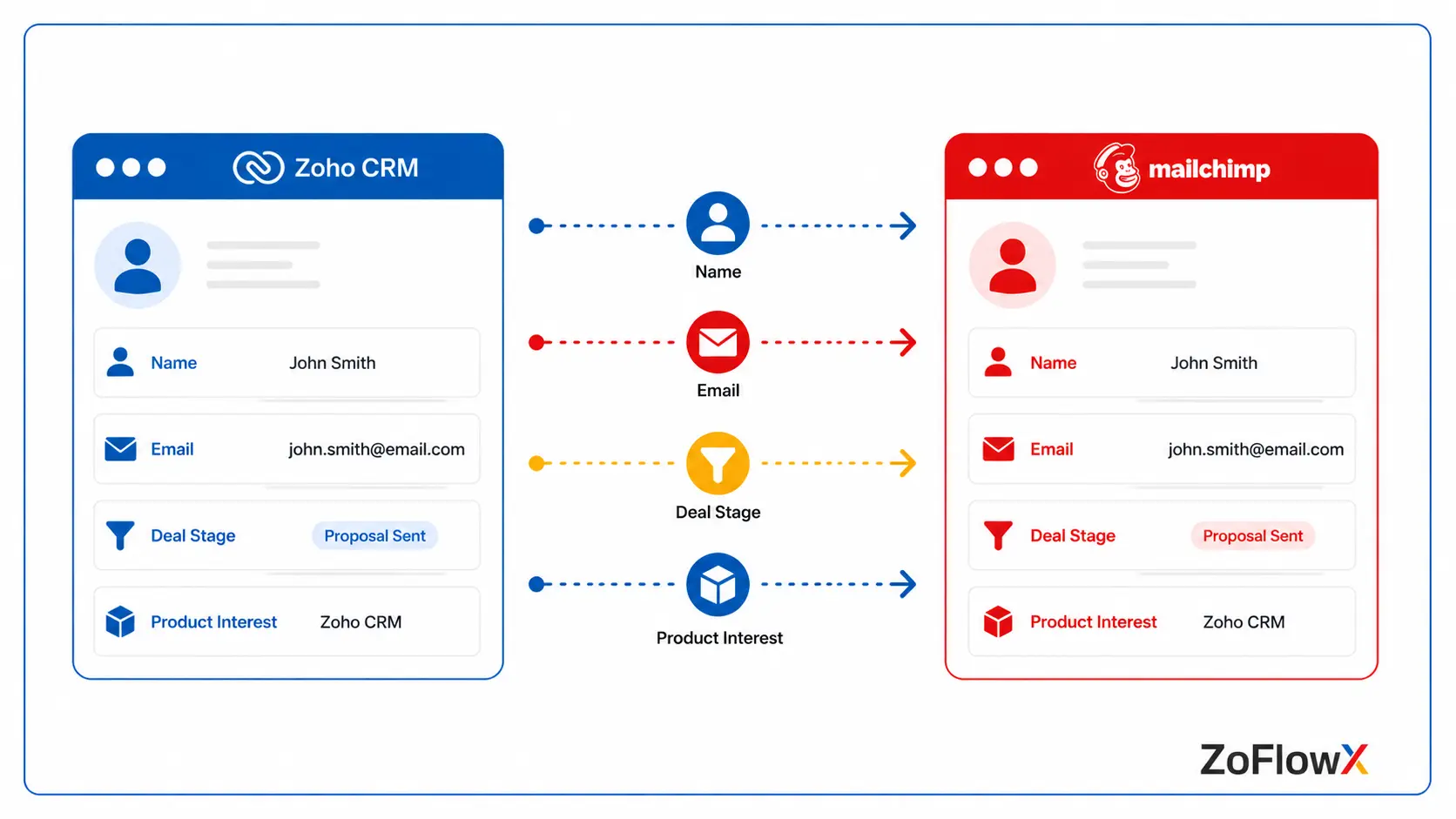Click the center Deal Stage caption

point(718,512)
